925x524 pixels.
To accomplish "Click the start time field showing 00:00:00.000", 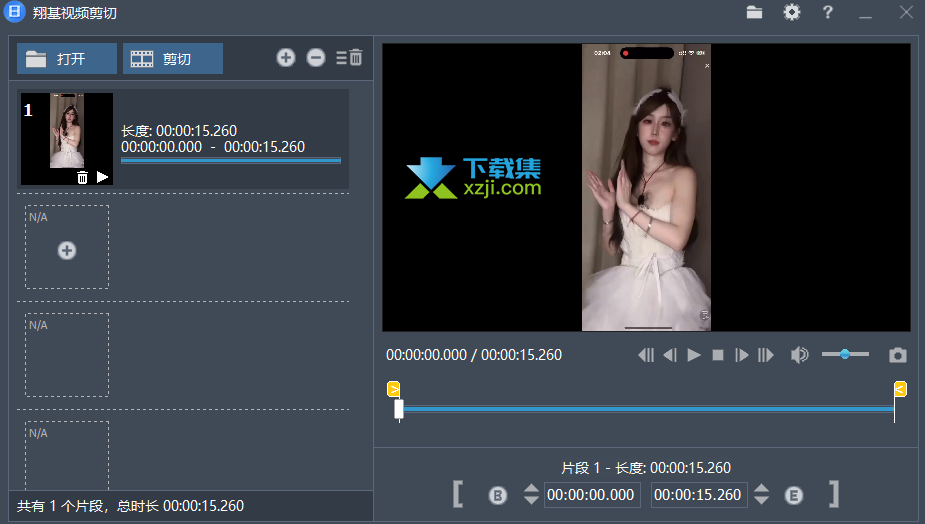I will coord(592,495).
